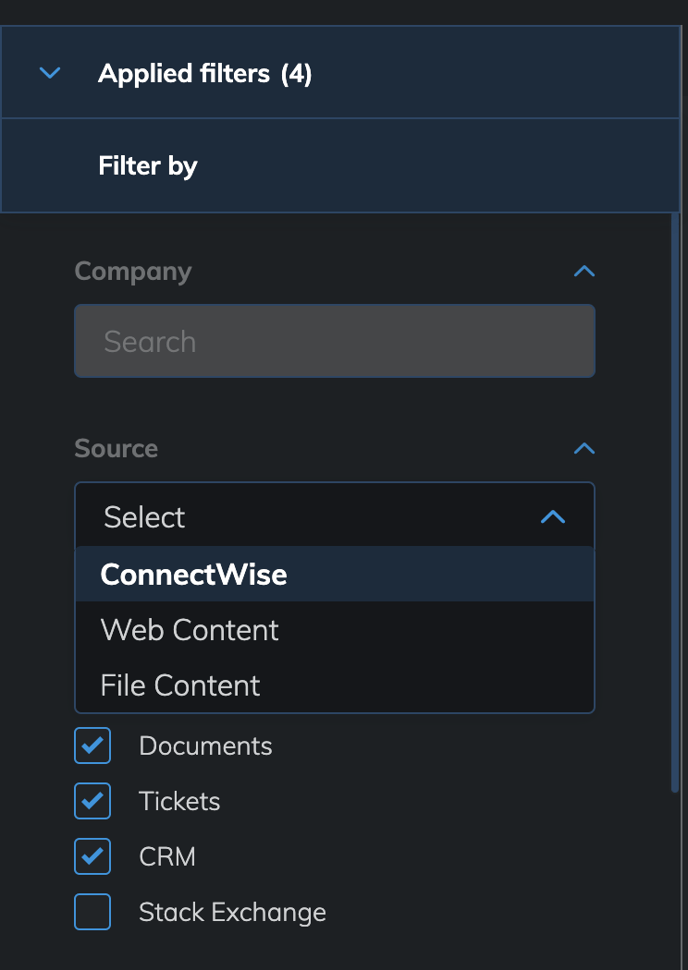This screenshot has width=688, height=970.
Task: Uncheck the Tickets checkbox
Action: click(x=93, y=801)
